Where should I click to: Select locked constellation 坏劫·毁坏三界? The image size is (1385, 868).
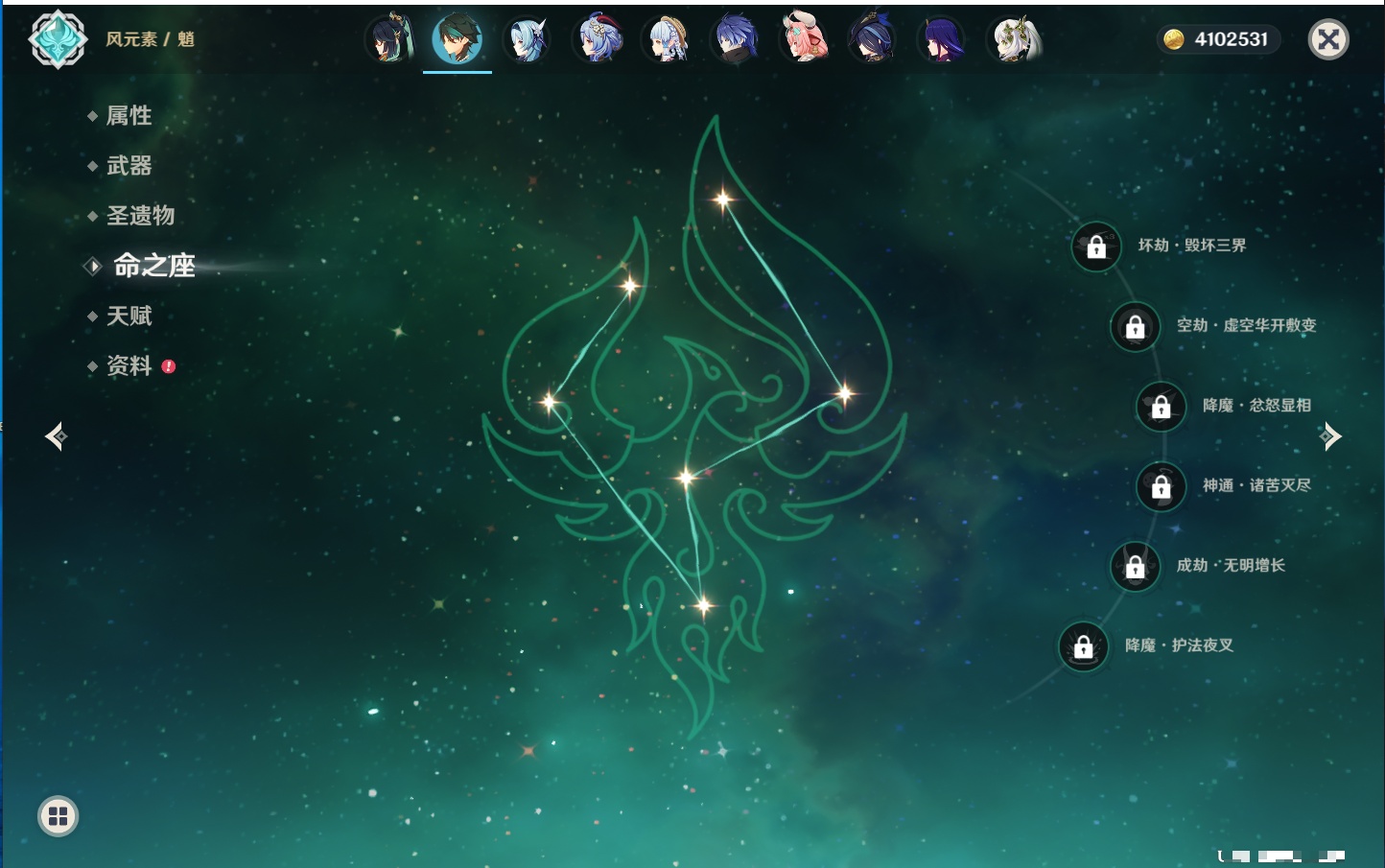tap(1096, 246)
